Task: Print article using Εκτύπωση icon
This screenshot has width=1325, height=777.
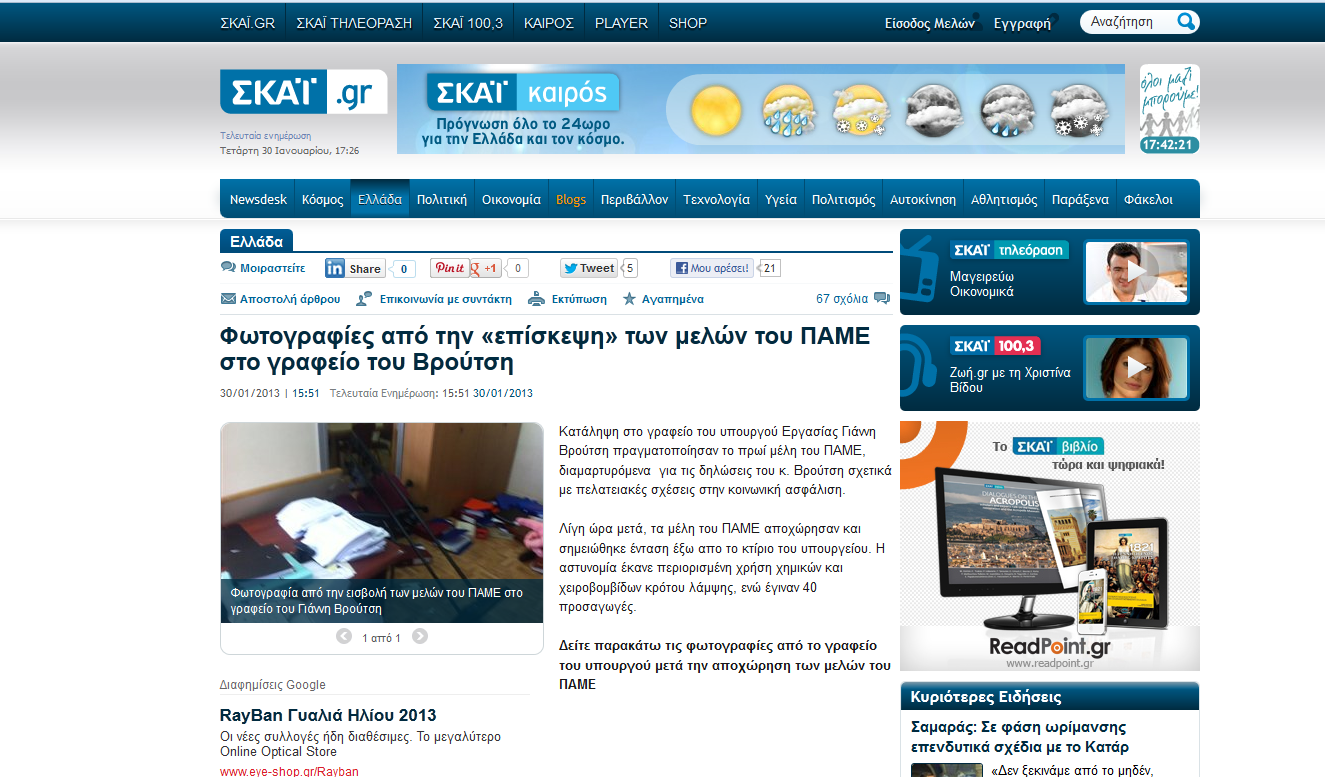Action: pyautogui.click(x=567, y=299)
